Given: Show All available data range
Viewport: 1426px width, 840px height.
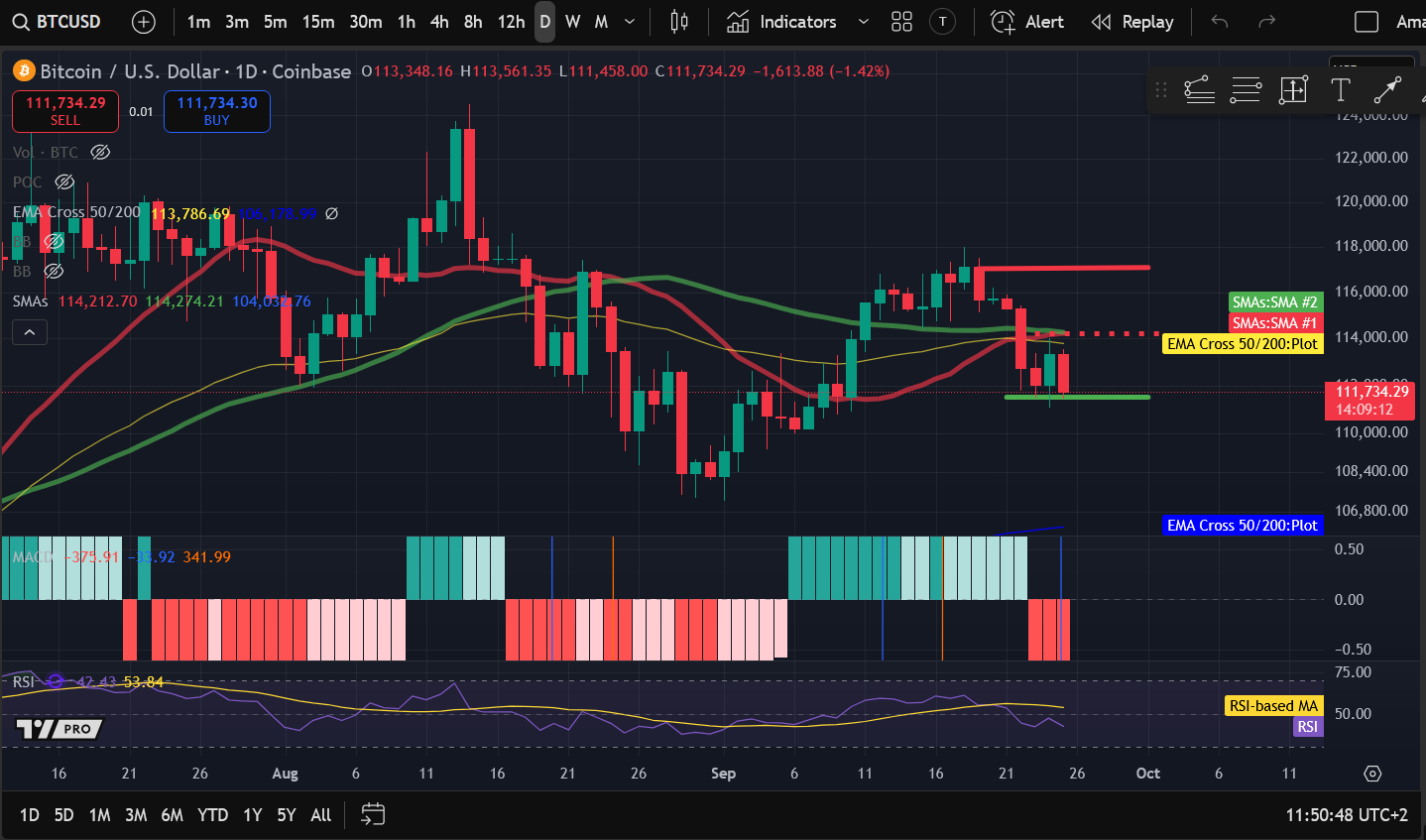Looking at the screenshot, I should click(x=320, y=814).
